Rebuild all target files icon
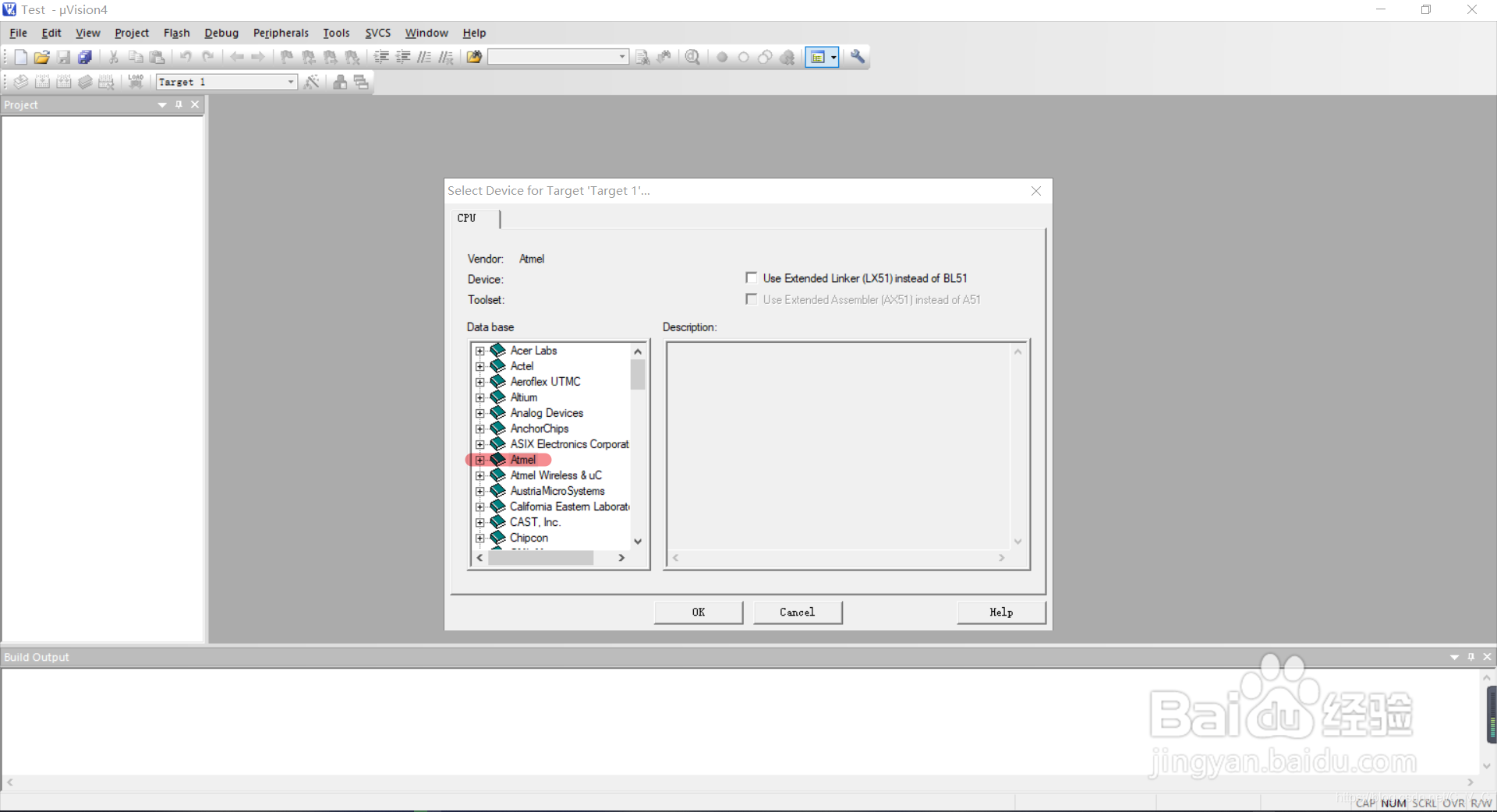 click(x=64, y=82)
